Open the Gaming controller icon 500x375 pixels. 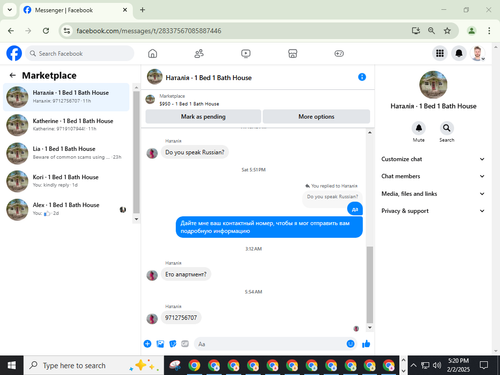click(339, 53)
